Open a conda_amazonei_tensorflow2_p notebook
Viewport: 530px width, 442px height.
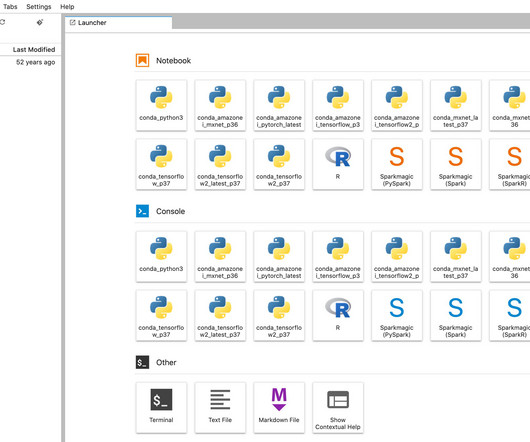coord(396,105)
